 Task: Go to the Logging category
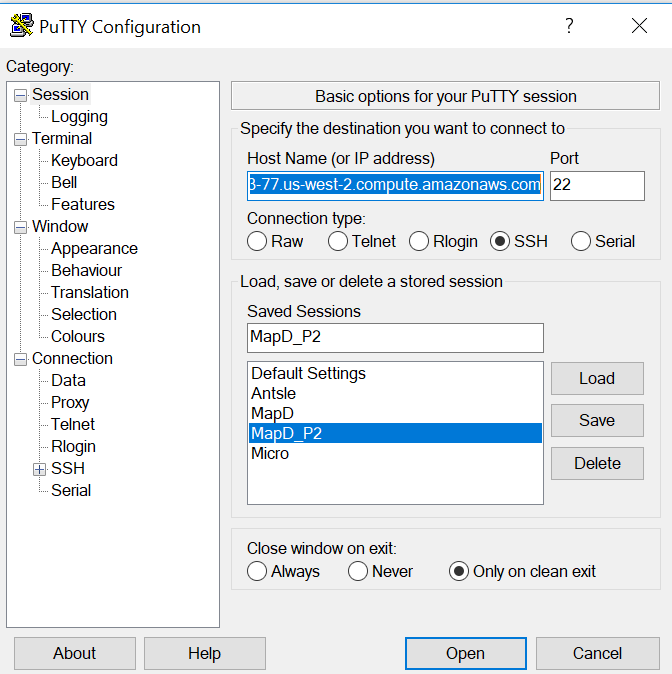pyautogui.click(x=79, y=117)
